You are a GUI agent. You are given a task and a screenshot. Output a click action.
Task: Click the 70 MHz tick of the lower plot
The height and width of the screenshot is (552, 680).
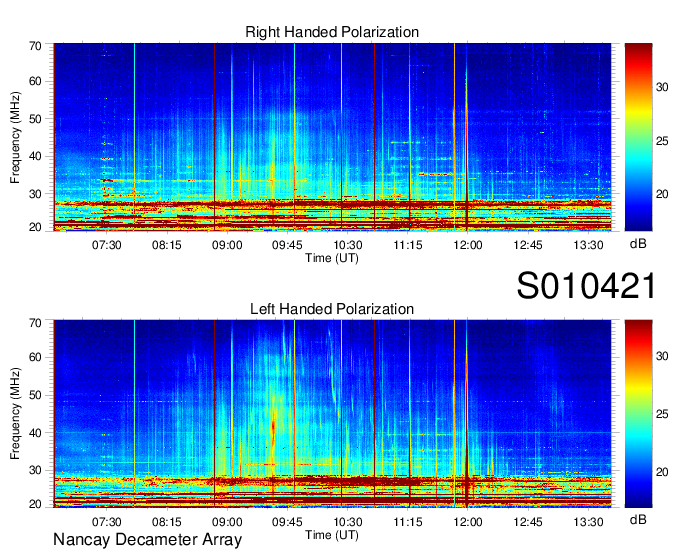click(x=35, y=323)
